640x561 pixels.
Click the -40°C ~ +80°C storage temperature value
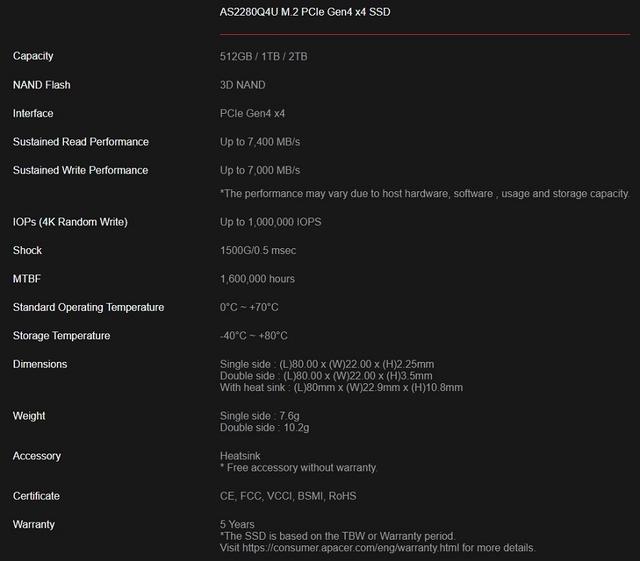[254, 336]
